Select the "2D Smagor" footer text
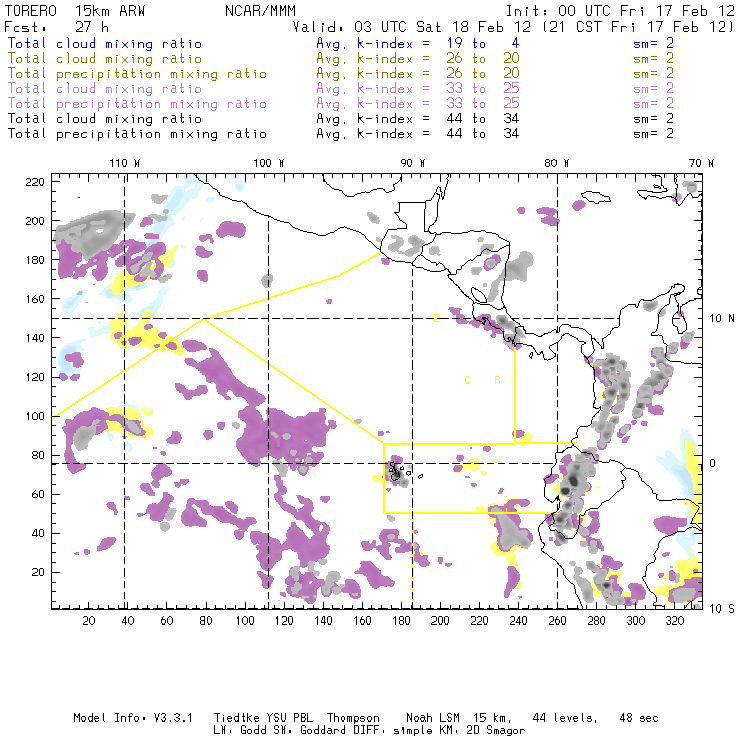 click(x=496, y=731)
